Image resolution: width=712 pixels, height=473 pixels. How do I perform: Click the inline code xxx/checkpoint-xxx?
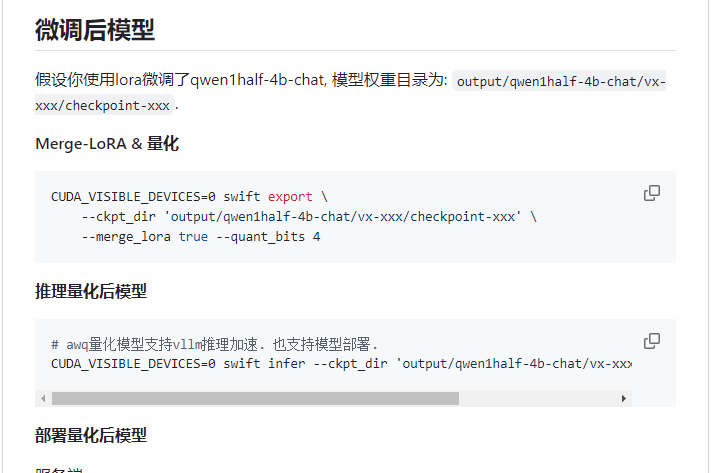tap(104, 105)
